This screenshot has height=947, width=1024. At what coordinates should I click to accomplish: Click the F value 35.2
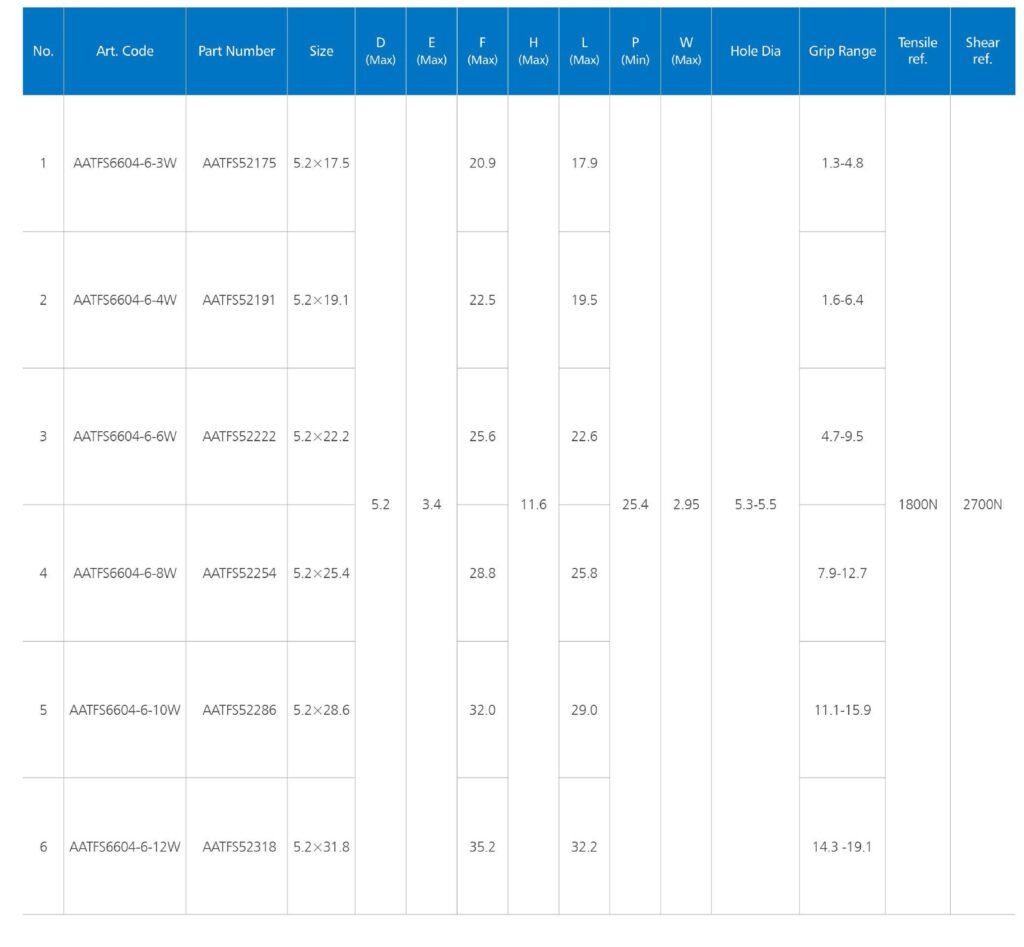[482, 847]
